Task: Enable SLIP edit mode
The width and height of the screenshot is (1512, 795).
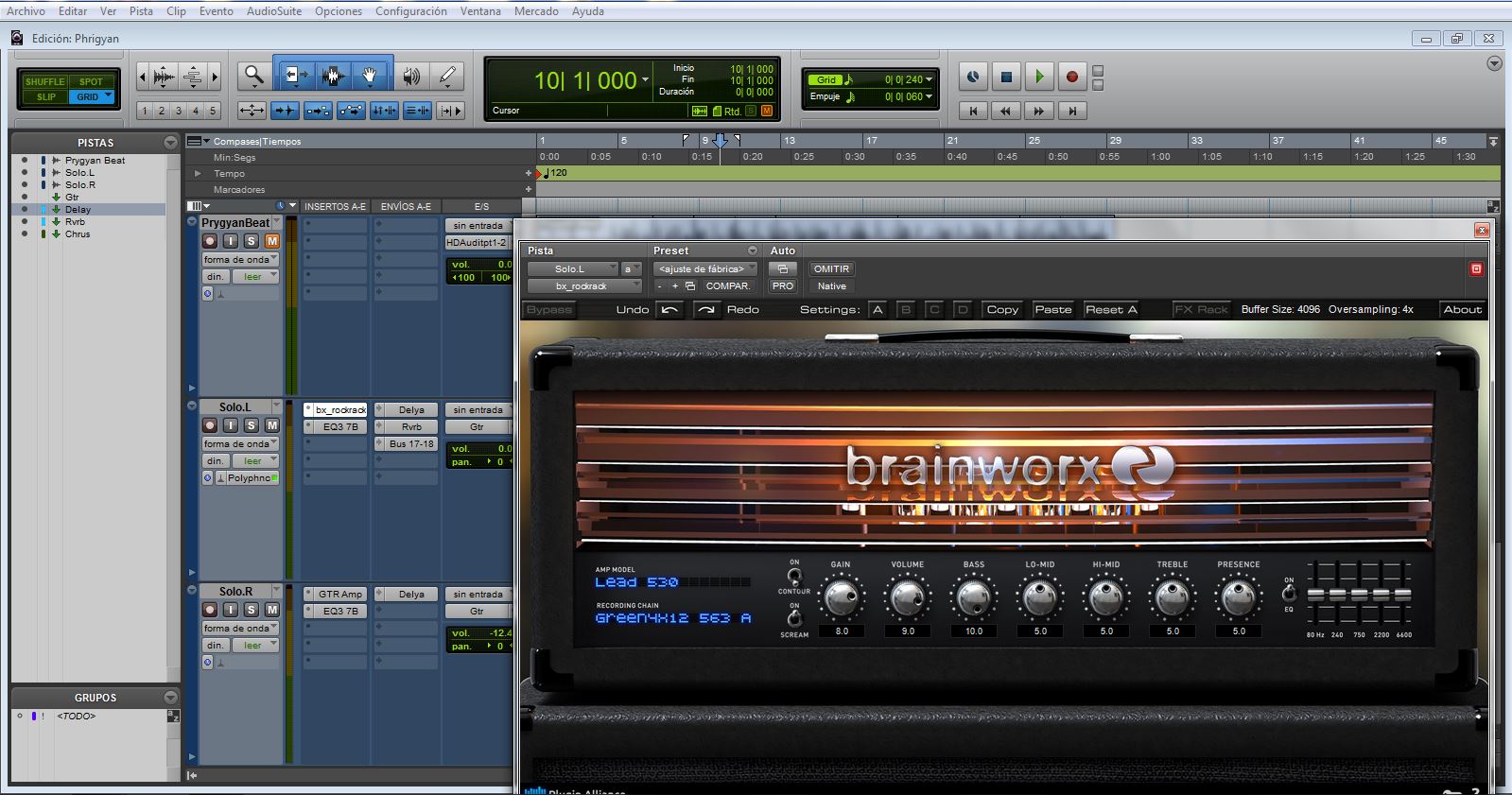Action: point(45,96)
